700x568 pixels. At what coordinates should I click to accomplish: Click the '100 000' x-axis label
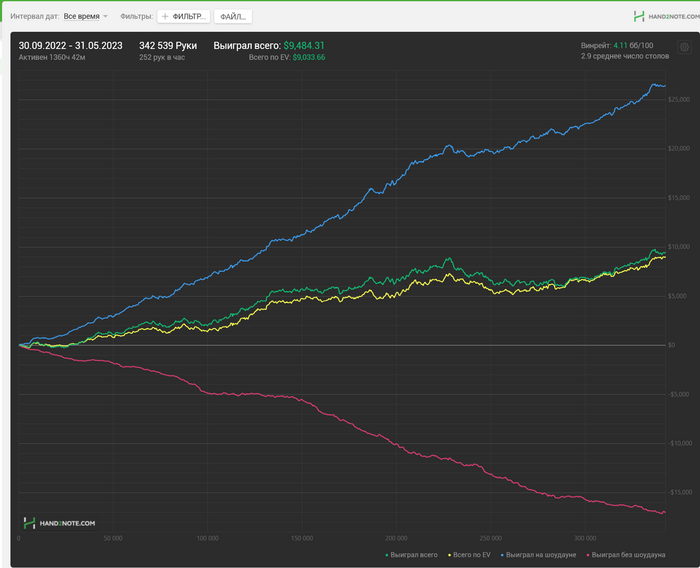tap(208, 538)
